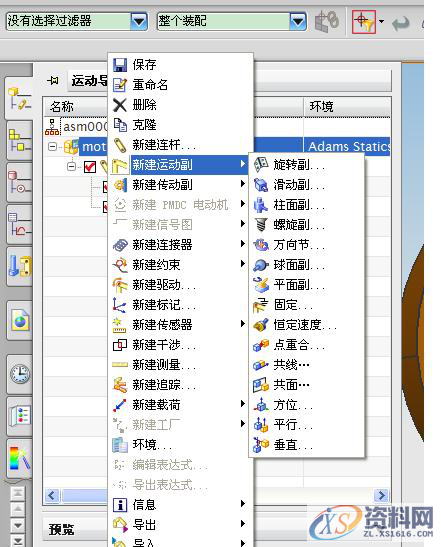Viewport: 441px width, 547px height.
Task: Click the perpendicular (垂直) icon
Action: [261, 445]
